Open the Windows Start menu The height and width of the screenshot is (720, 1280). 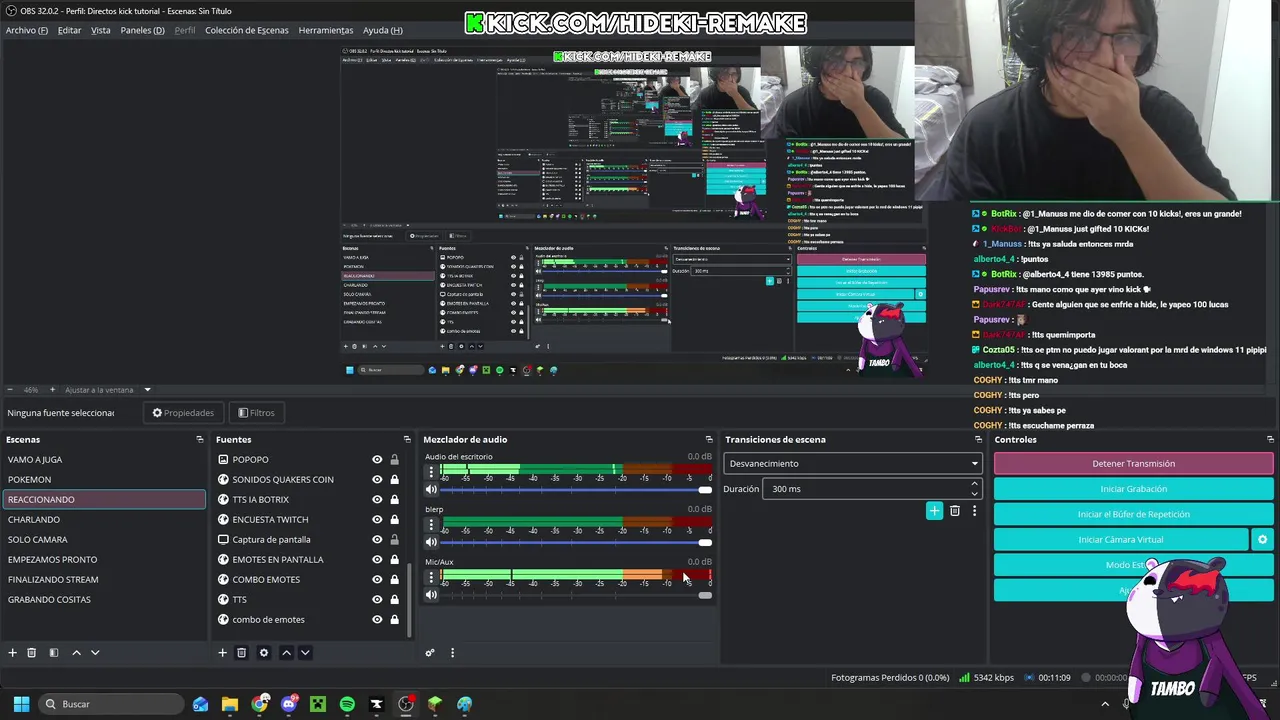click(x=21, y=704)
